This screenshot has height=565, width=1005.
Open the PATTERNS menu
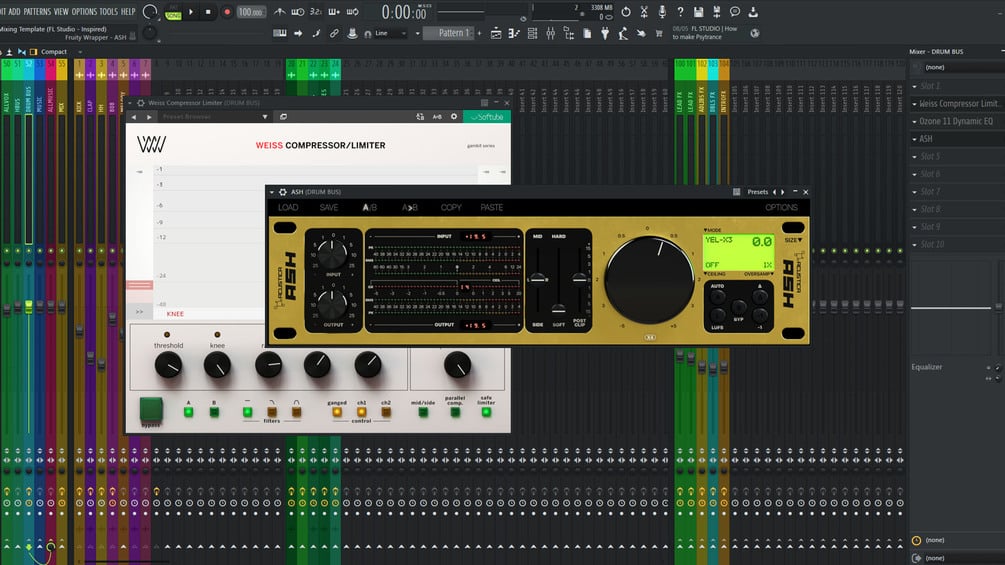pyautogui.click(x=37, y=12)
